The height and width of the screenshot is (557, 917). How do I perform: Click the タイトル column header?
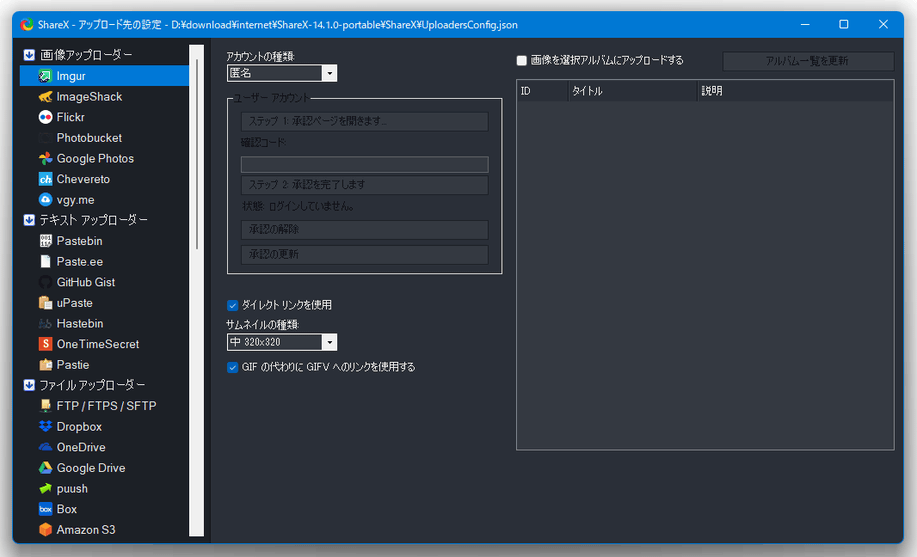tap(633, 91)
